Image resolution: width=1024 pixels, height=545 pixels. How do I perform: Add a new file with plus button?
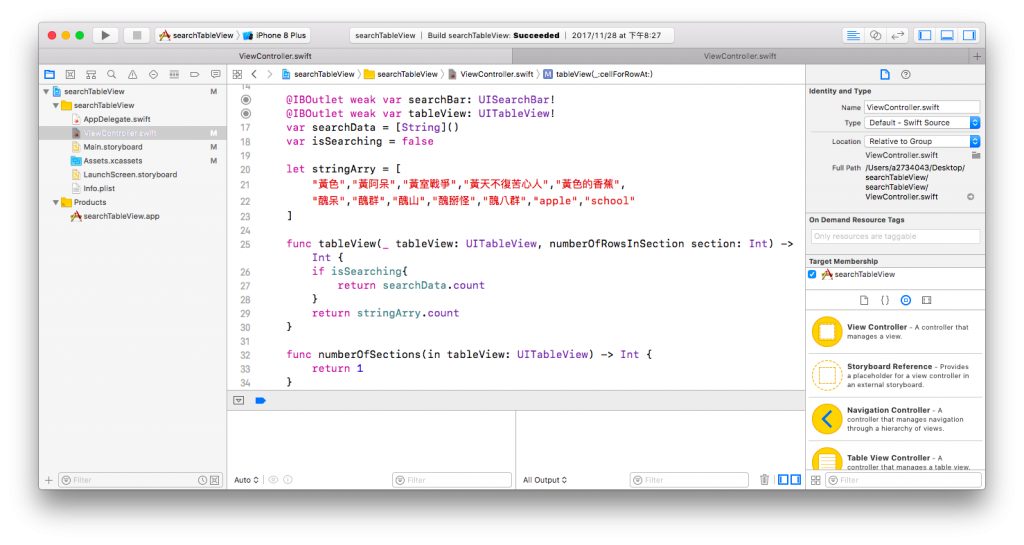(49, 480)
